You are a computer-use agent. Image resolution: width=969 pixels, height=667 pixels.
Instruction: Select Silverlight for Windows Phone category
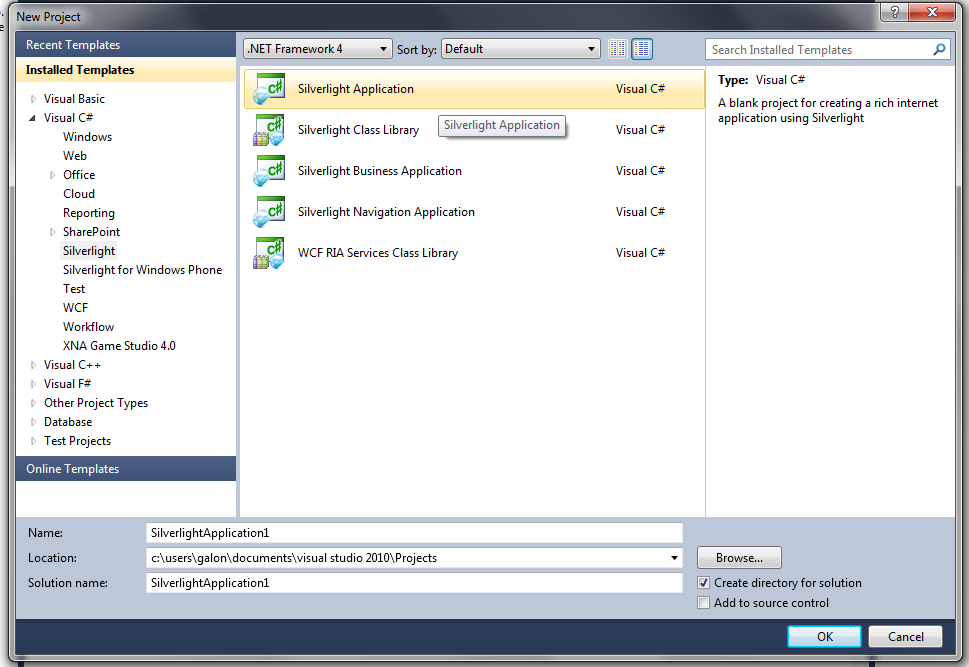pos(142,270)
